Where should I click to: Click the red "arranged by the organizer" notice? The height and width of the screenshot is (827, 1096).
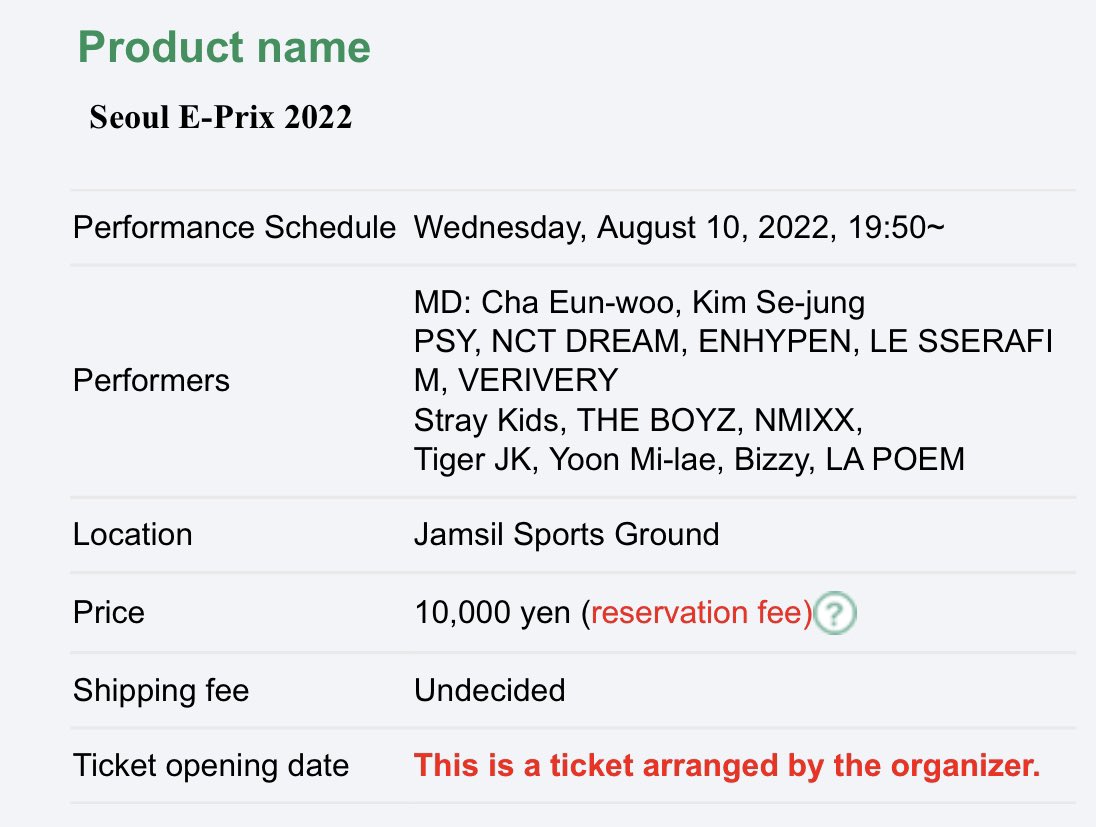727,767
